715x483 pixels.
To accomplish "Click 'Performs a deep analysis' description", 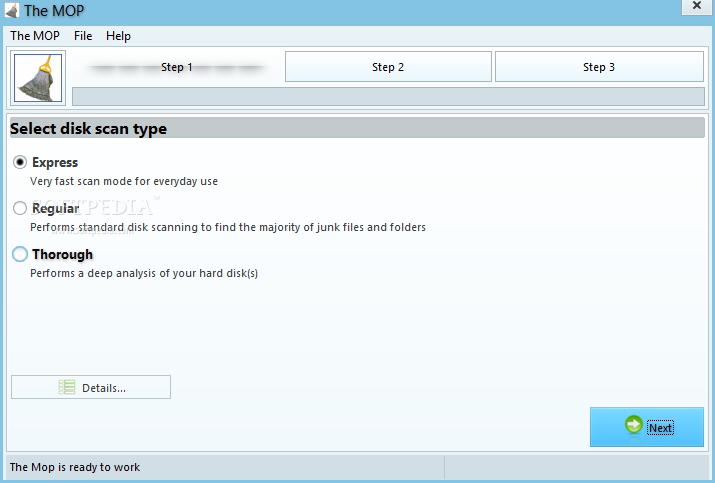I will (144, 273).
